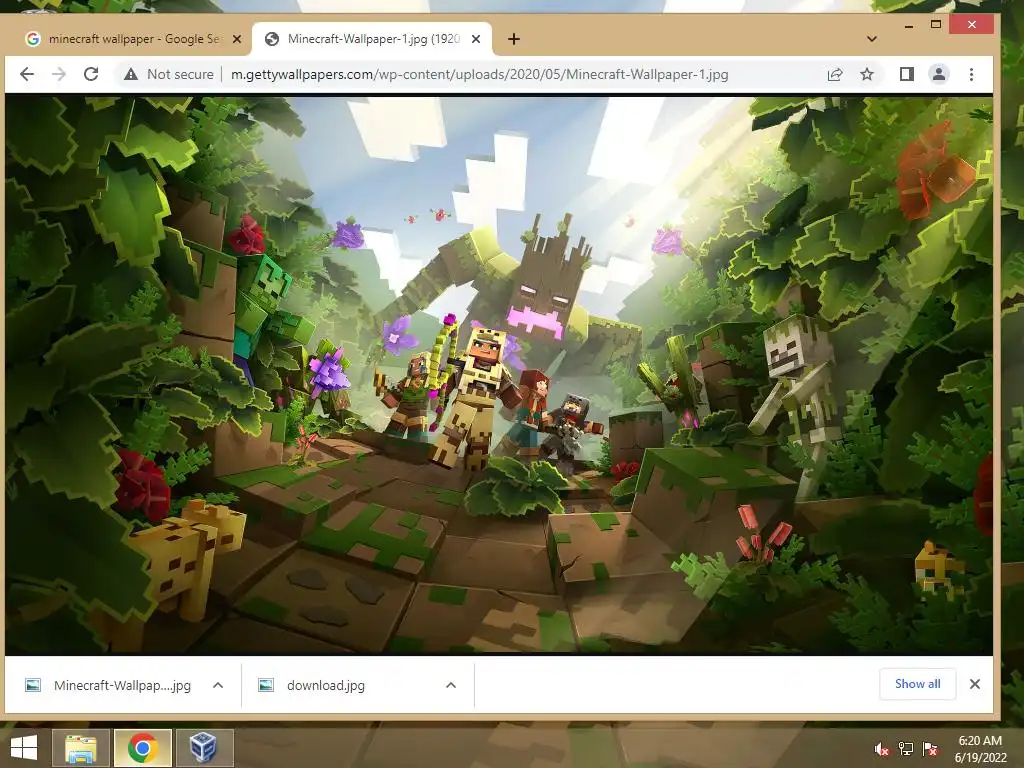View the Not secure site information warning

(169, 74)
